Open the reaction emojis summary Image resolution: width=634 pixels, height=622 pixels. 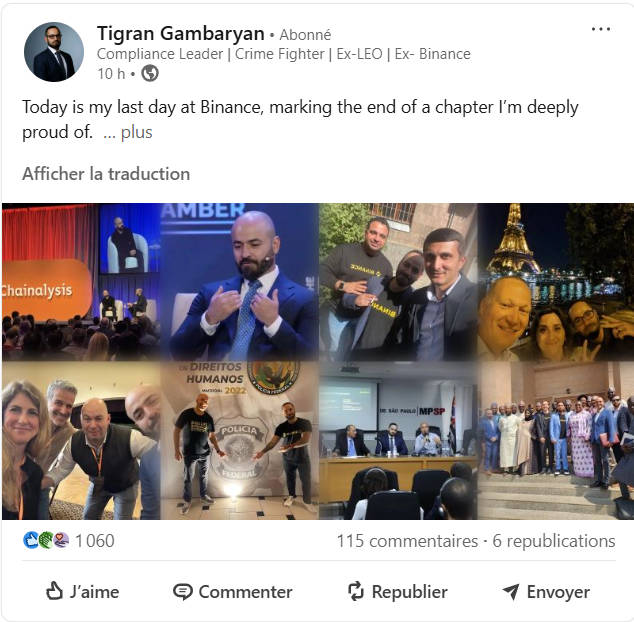46,540
